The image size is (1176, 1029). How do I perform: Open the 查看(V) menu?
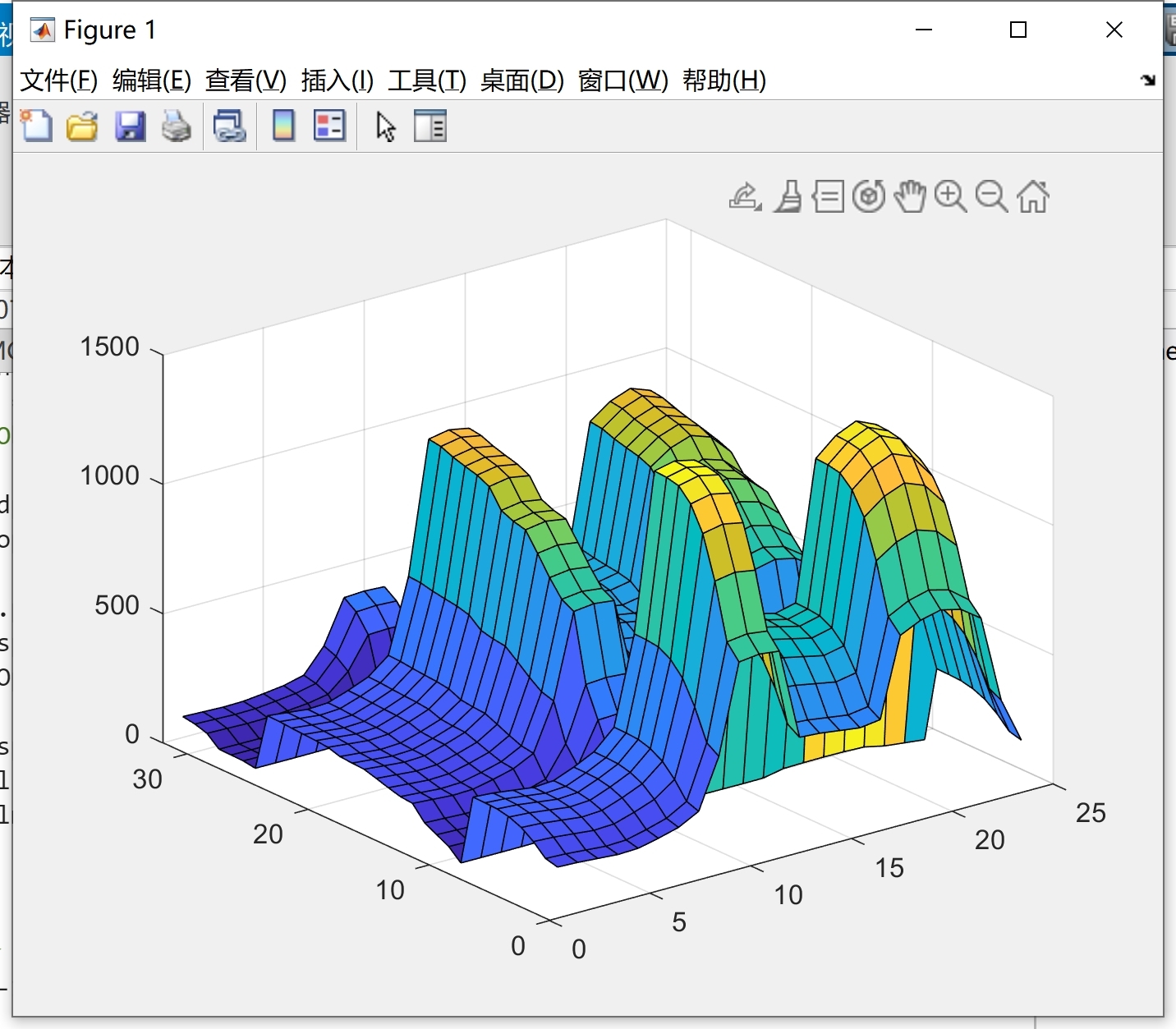pyautogui.click(x=246, y=80)
